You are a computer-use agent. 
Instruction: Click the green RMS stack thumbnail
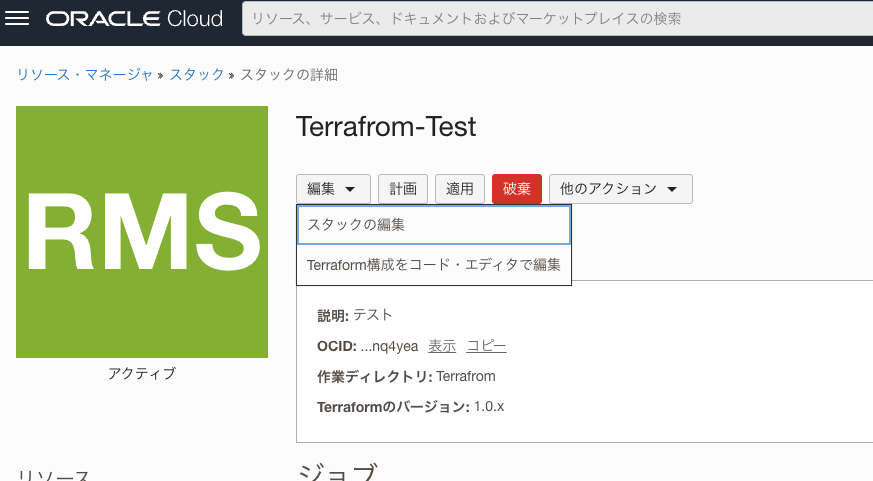(142, 232)
